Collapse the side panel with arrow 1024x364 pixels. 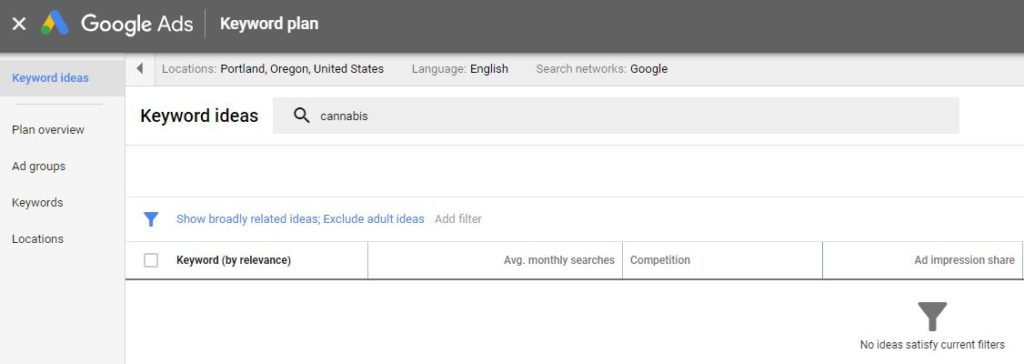tap(140, 69)
